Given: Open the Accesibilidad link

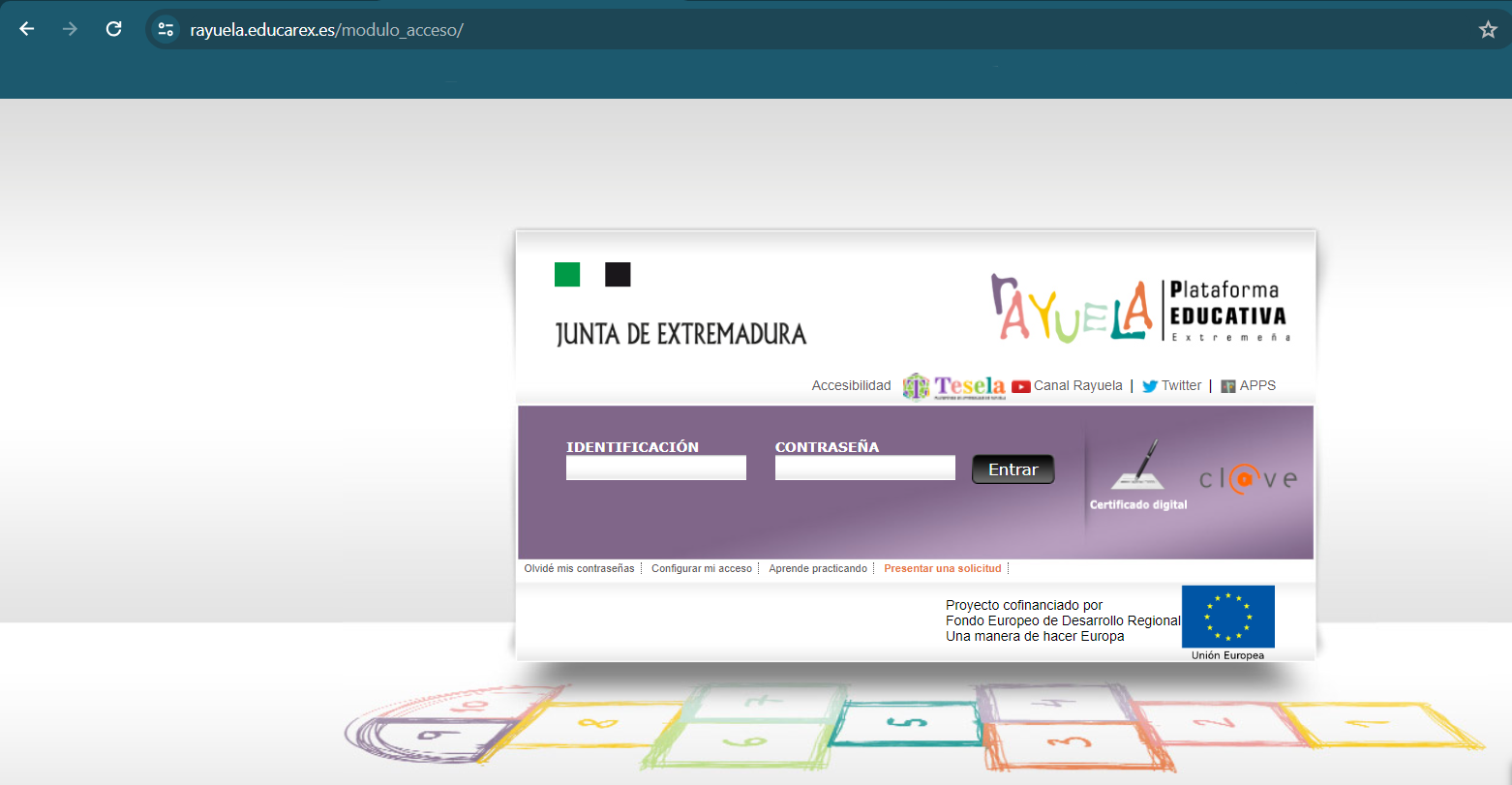Looking at the screenshot, I should [851, 385].
